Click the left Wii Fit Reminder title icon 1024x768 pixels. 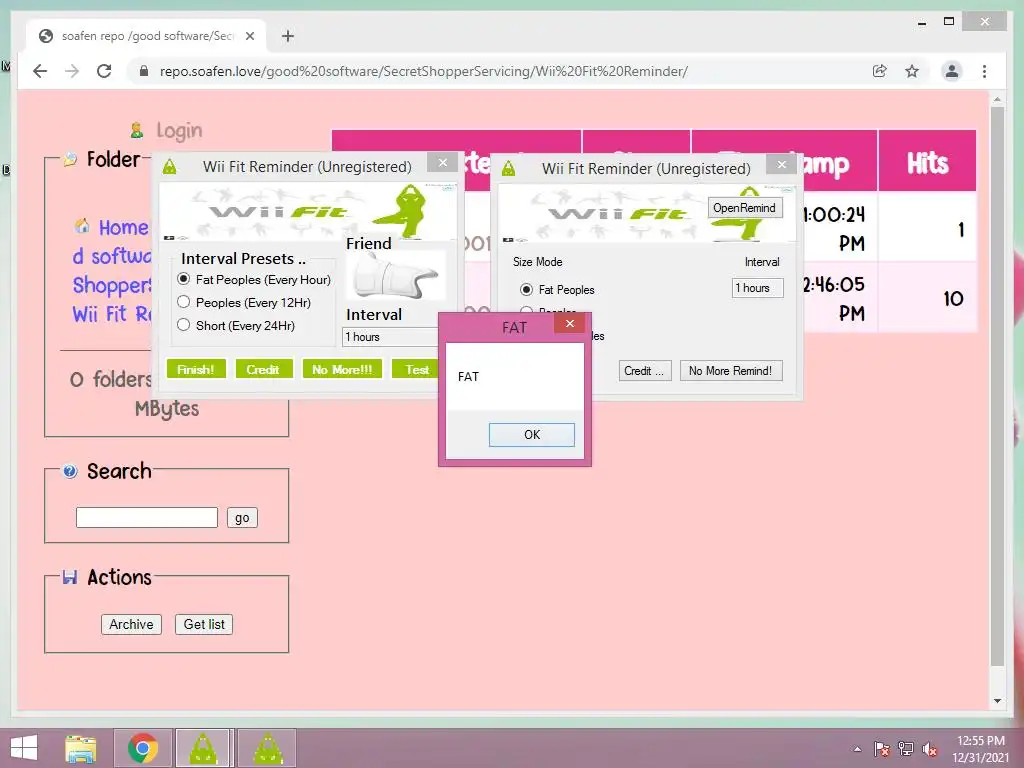click(x=169, y=167)
